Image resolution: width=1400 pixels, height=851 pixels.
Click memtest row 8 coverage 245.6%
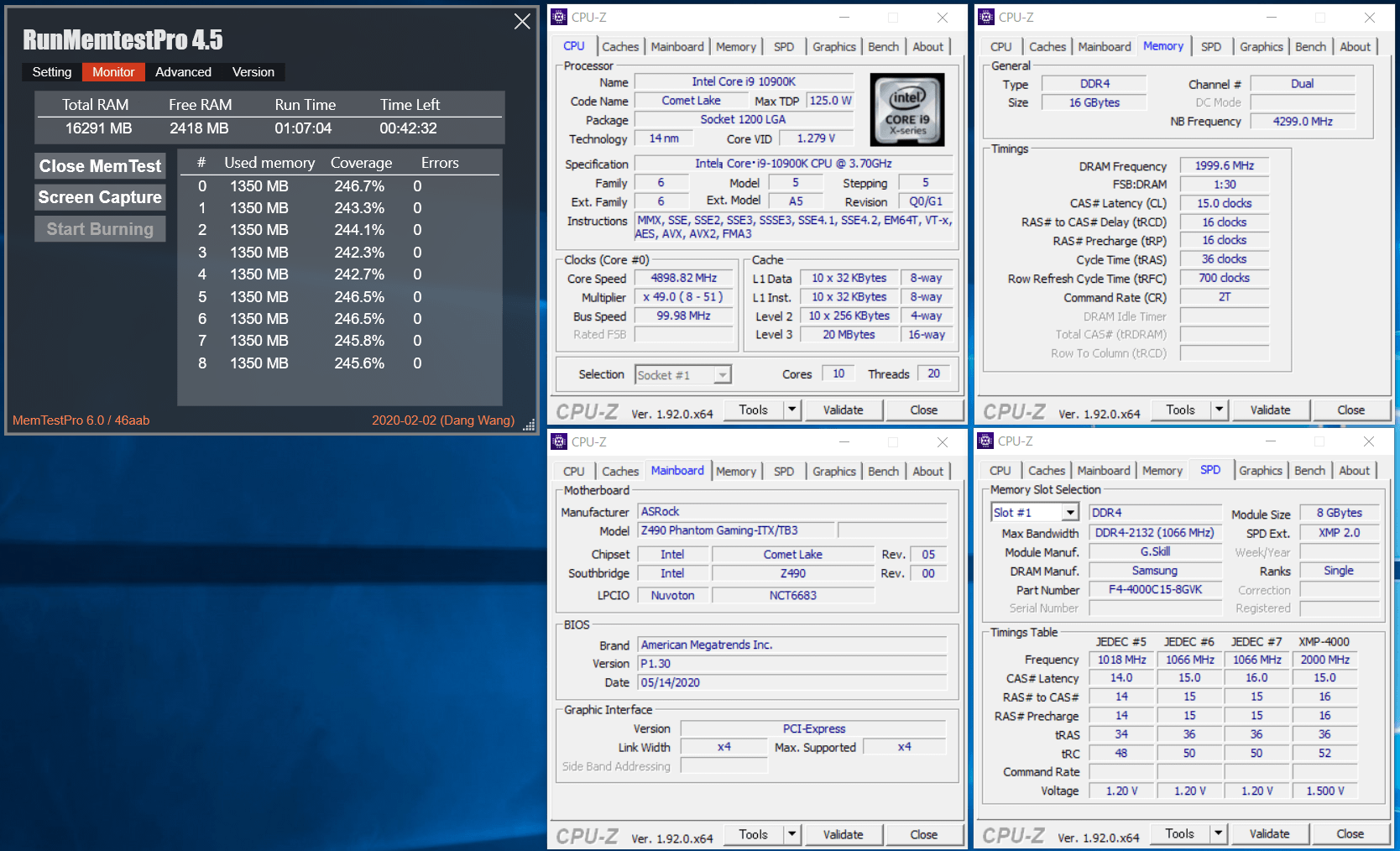[x=359, y=363]
